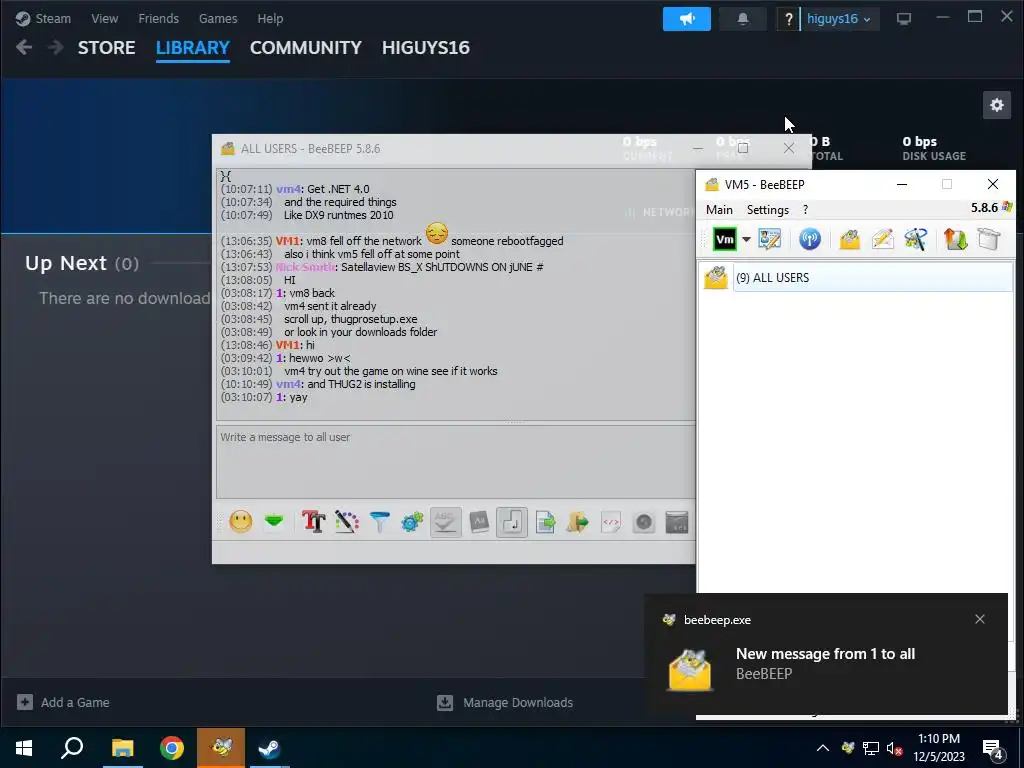Create new message pencil envelope icon
Viewport: 1024px width, 768px height.
882,239
